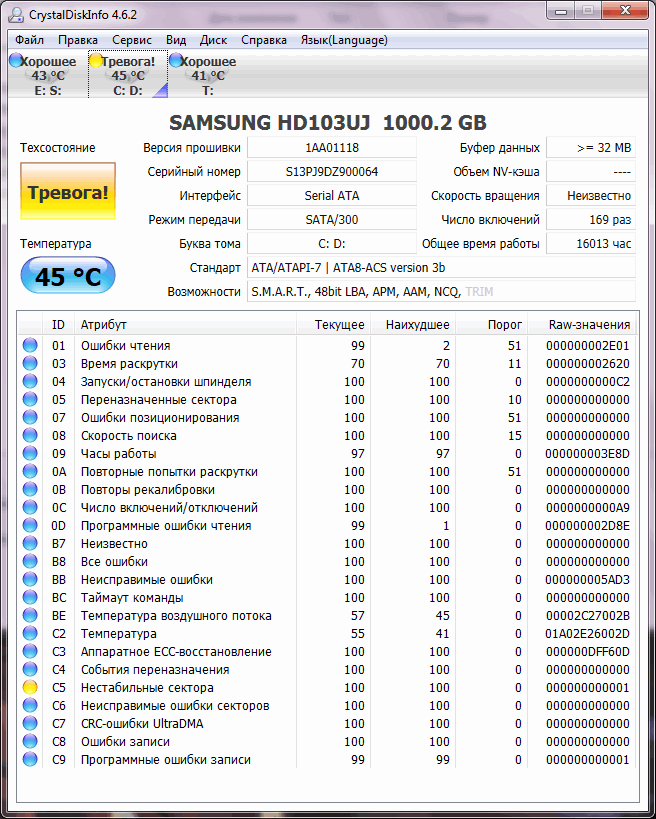Image resolution: width=656 pixels, height=819 pixels.
Task: Click status icon for Повторные попытки раскрутки
Action: pos(30,471)
